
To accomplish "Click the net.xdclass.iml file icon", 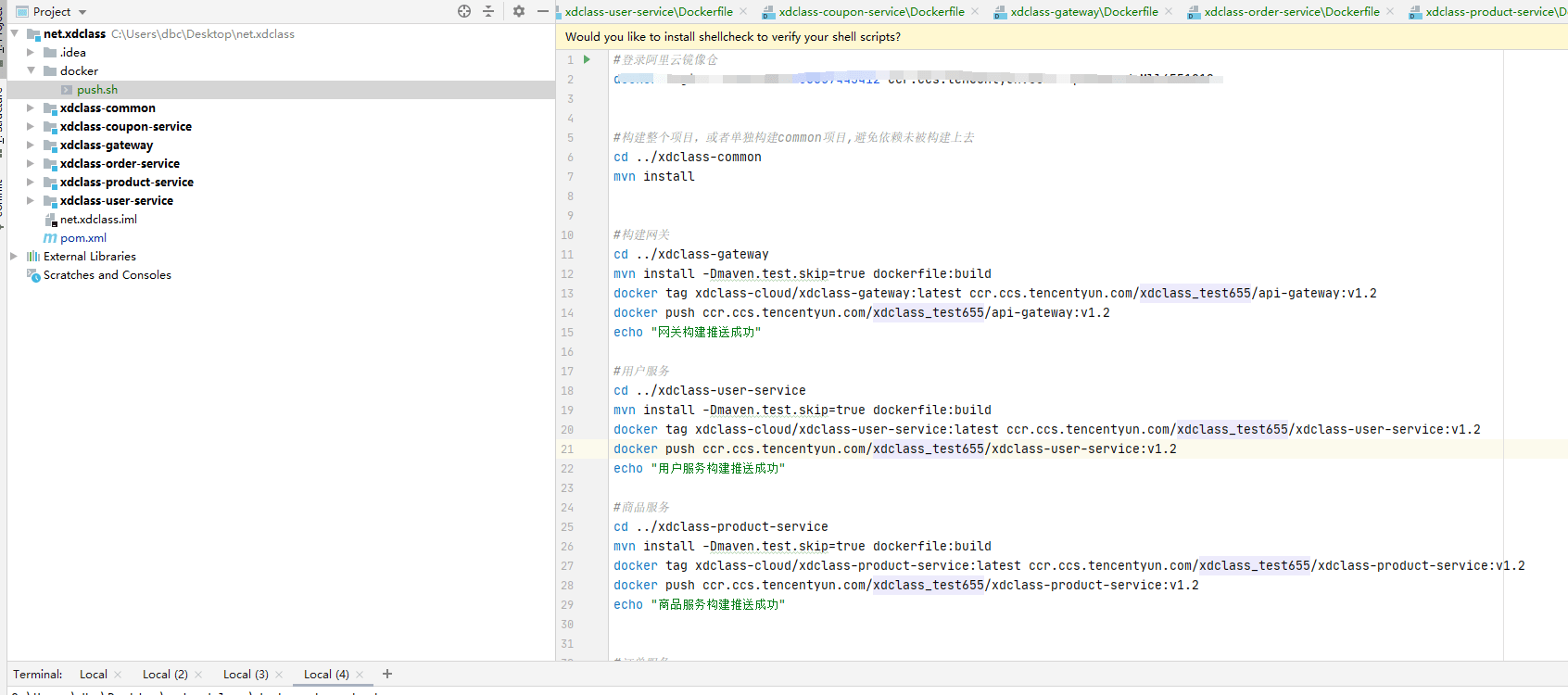I will (51, 220).
